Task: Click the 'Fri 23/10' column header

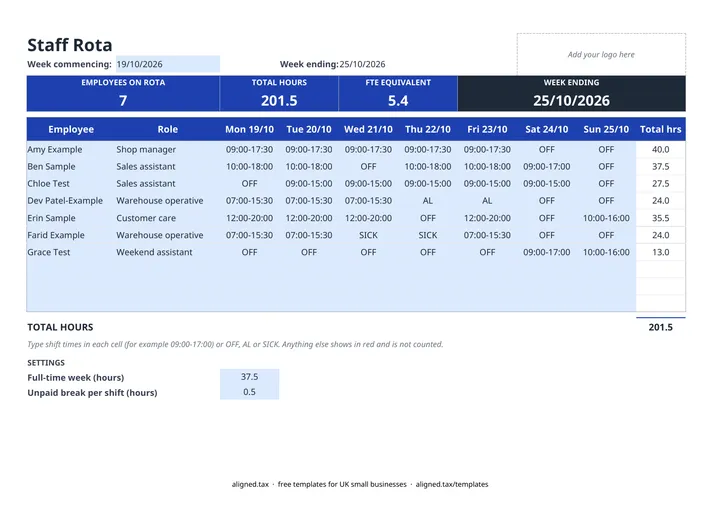Action: point(487,130)
